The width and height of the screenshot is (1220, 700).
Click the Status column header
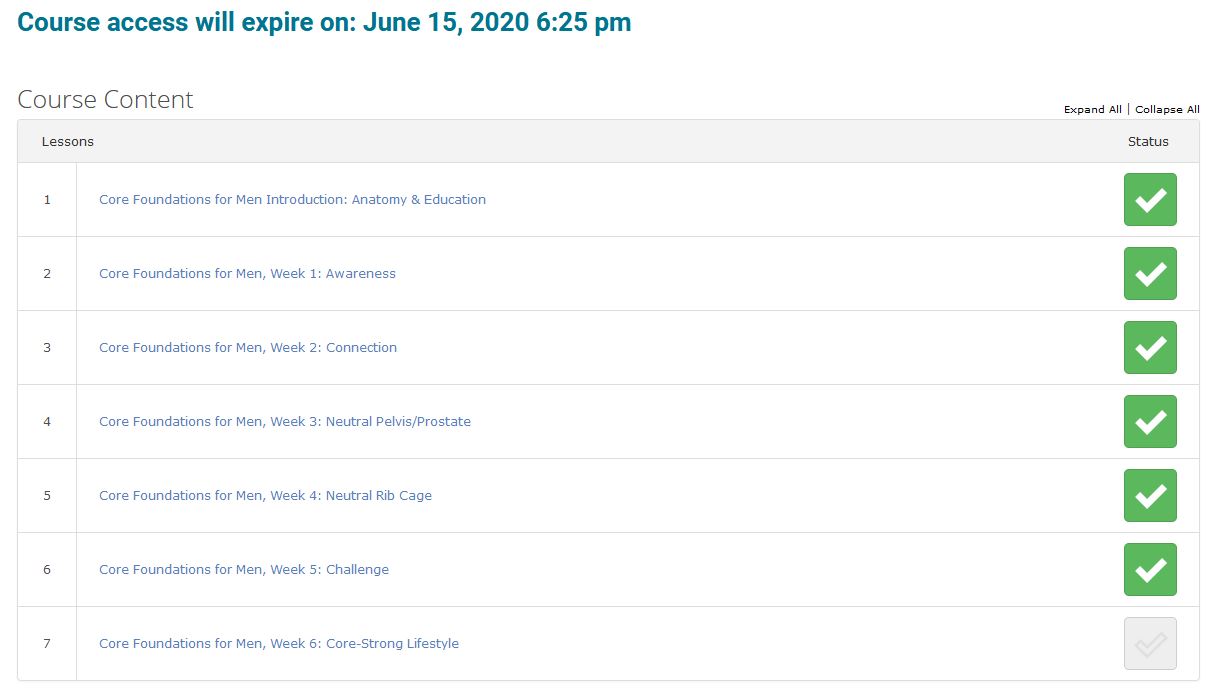pos(1148,142)
